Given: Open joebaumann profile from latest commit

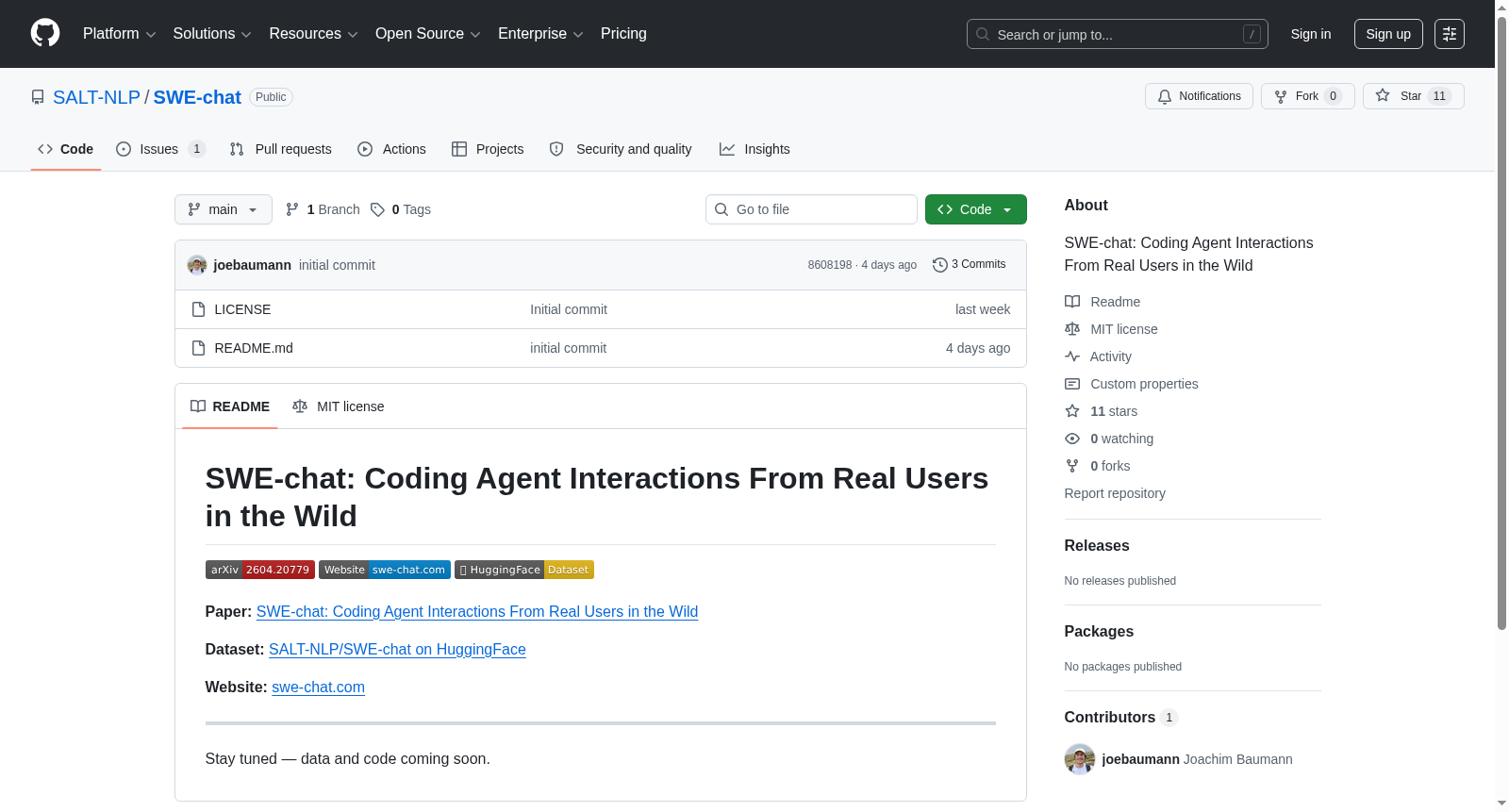Looking at the screenshot, I should tap(252, 265).
